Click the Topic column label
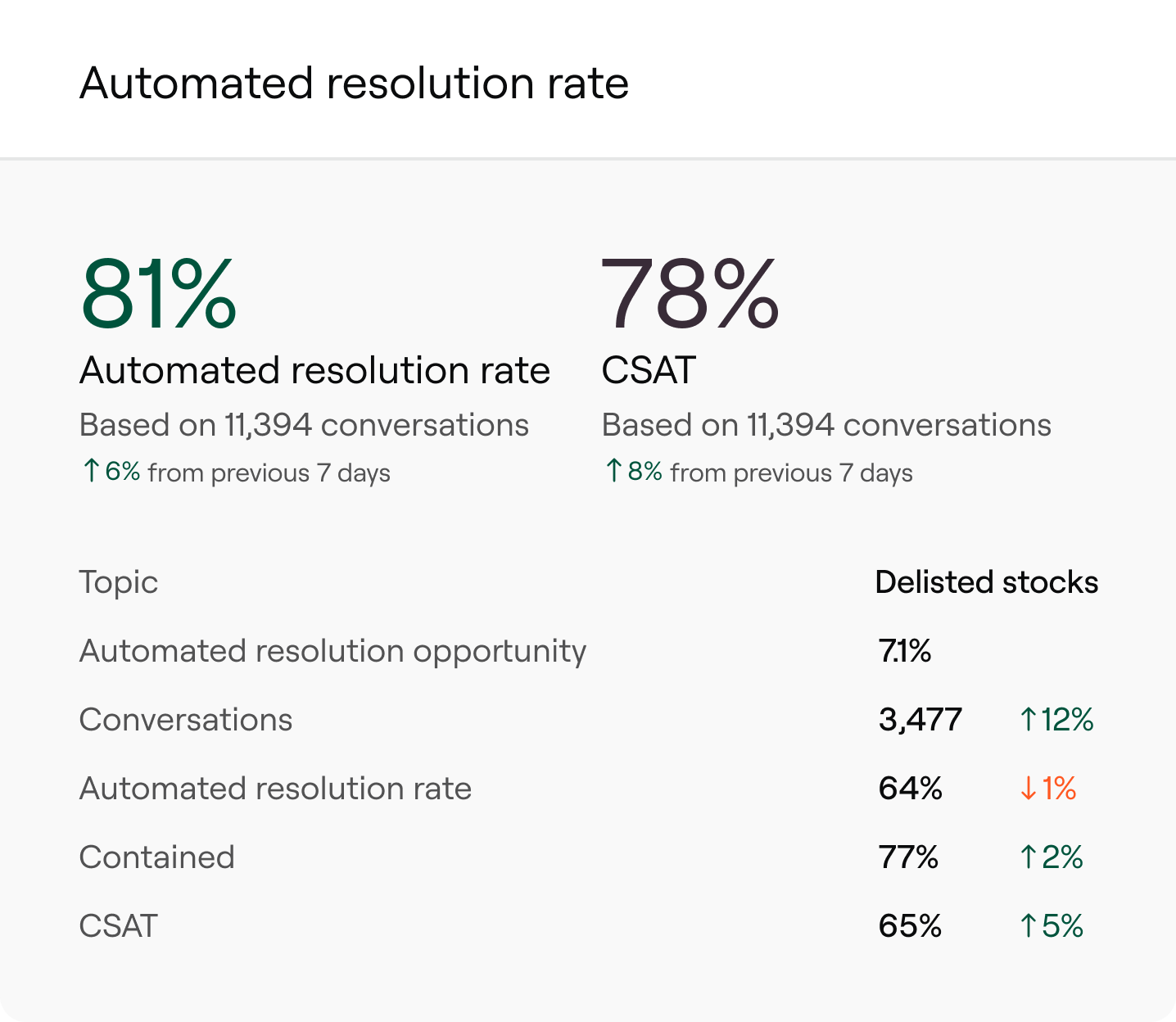 (x=118, y=582)
